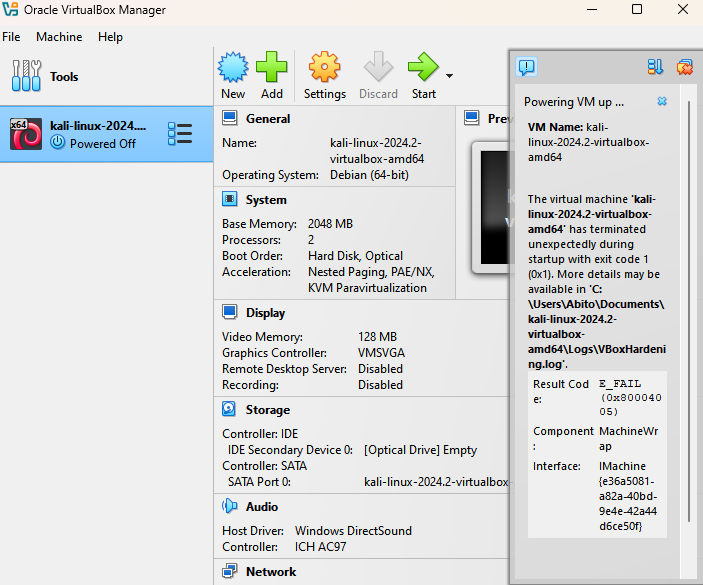Click the Remote Desktop Server Disabled value
The height and width of the screenshot is (585, 703).
[380, 369]
